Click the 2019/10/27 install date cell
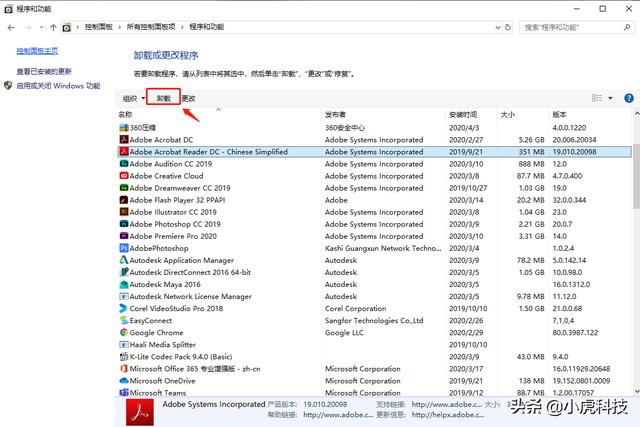 (468, 188)
